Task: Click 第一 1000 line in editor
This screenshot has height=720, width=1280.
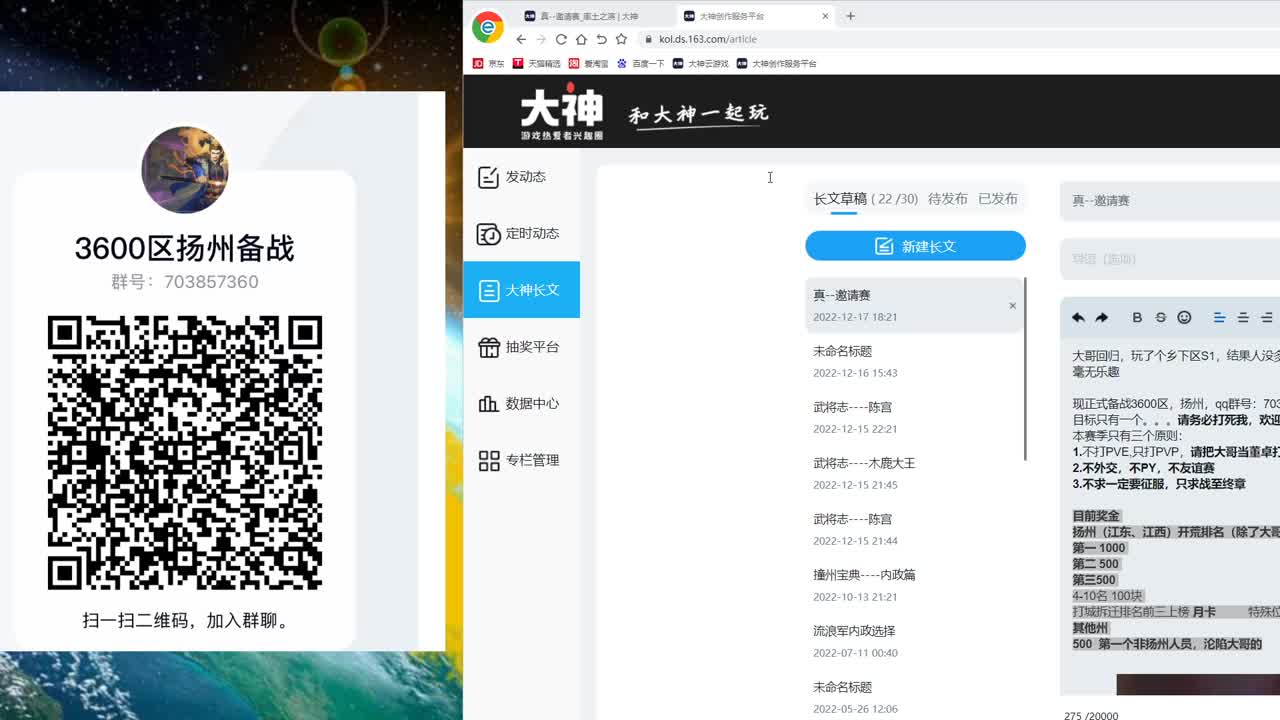Action: pos(1099,548)
